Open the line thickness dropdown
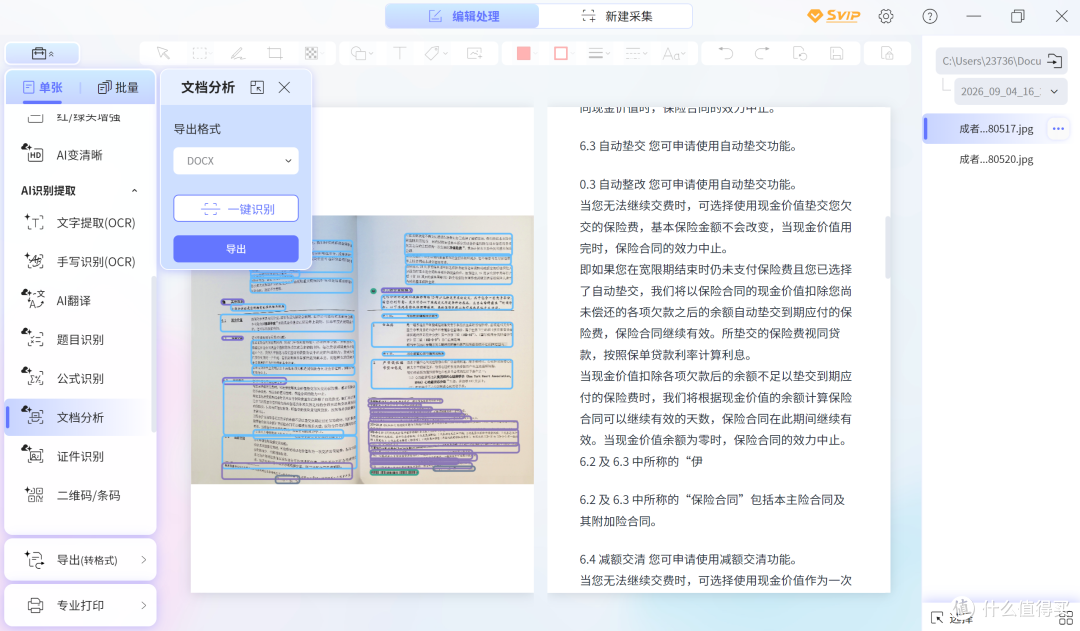1080x631 pixels. click(x=599, y=53)
